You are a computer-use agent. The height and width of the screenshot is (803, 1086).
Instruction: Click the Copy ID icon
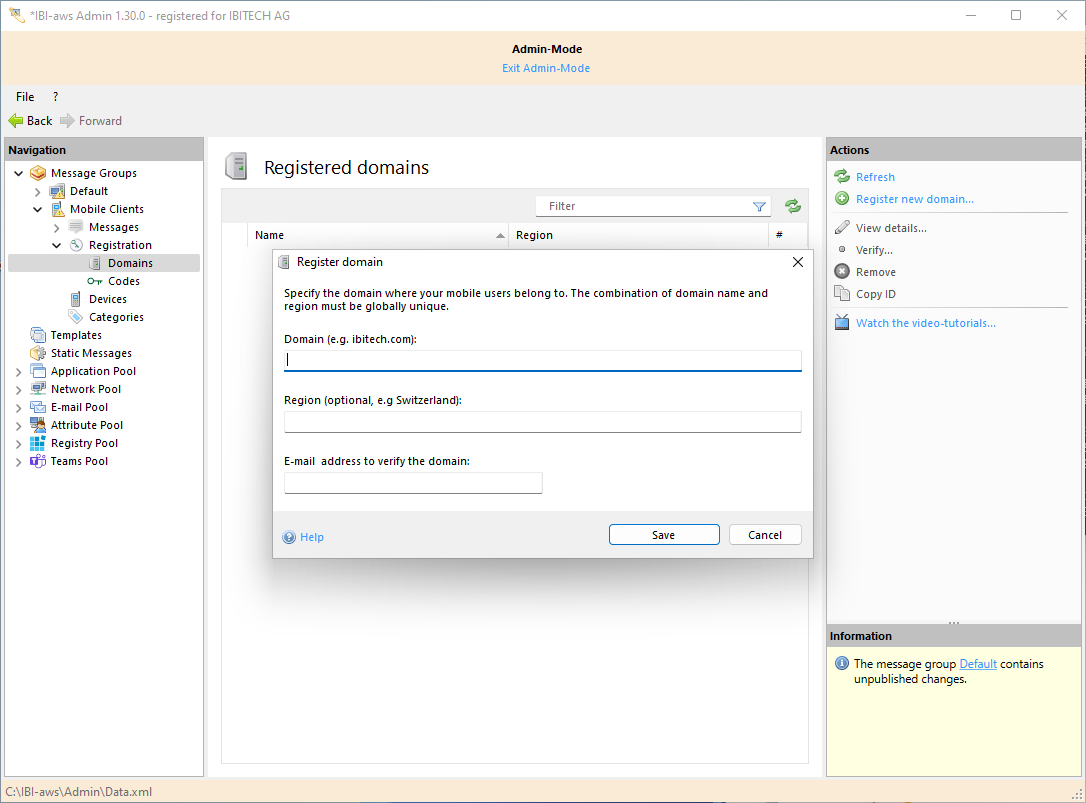pos(842,294)
